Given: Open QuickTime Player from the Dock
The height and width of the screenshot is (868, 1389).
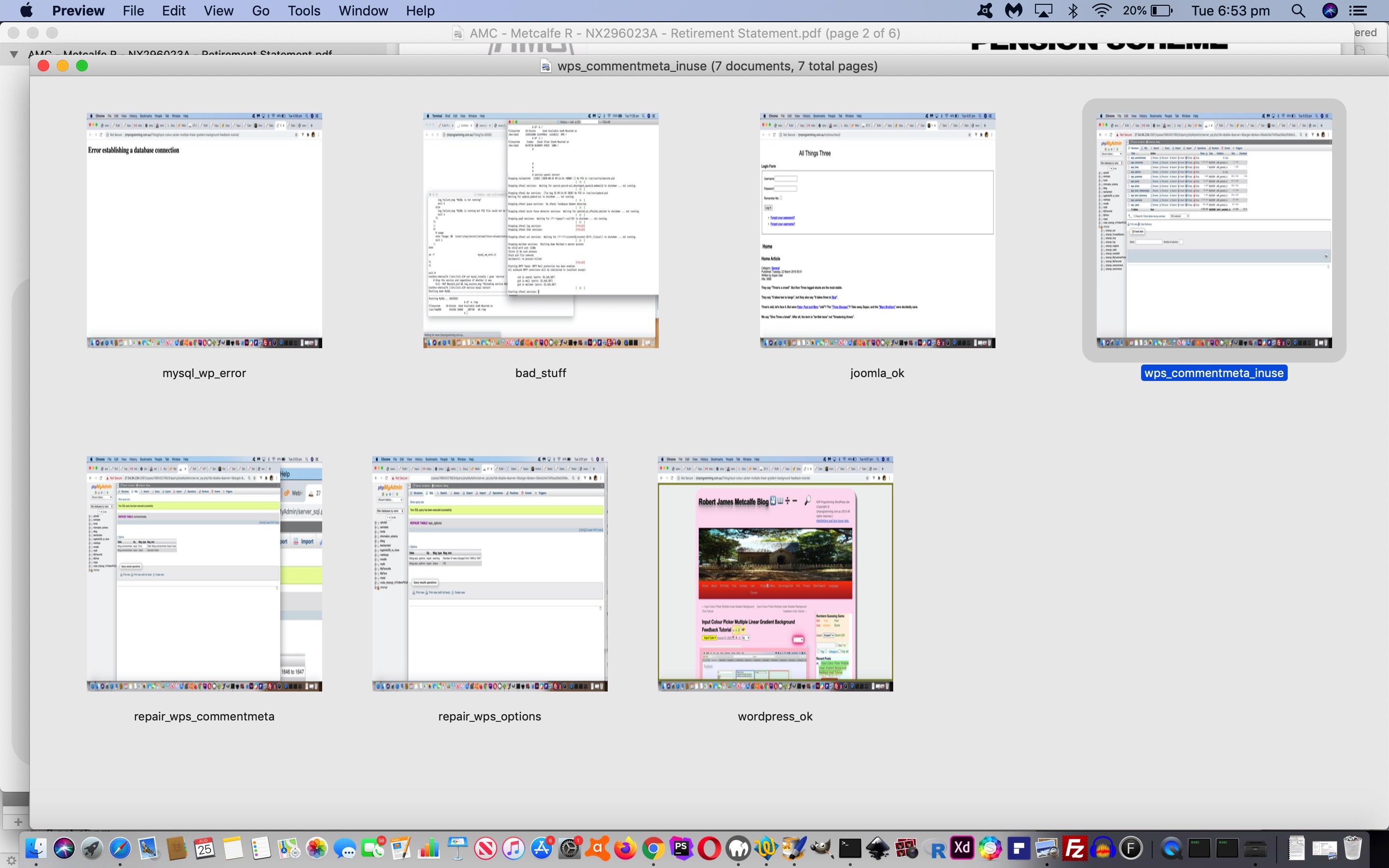Looking at the screenshot, I should (1171, 848).
